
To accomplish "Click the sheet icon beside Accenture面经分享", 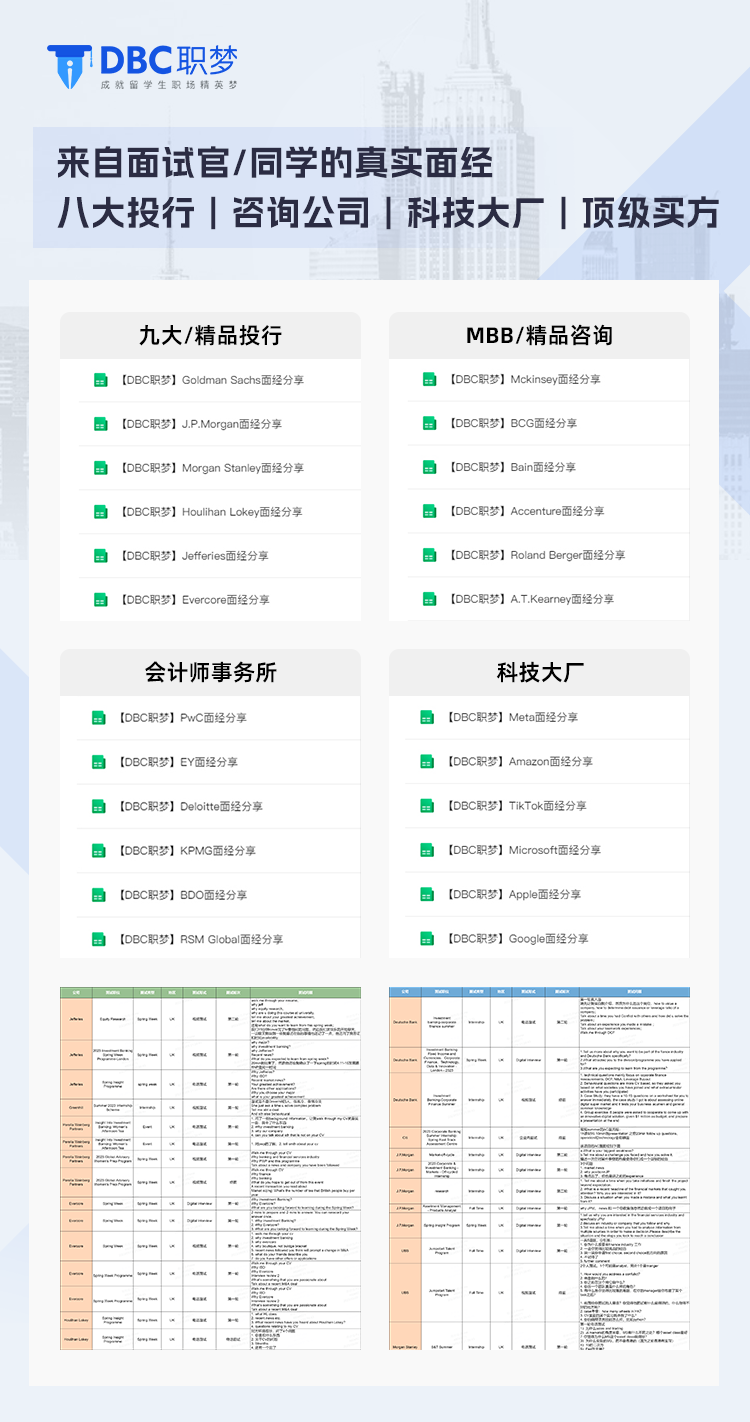I will pyautogui.click(x=429, y=512).
